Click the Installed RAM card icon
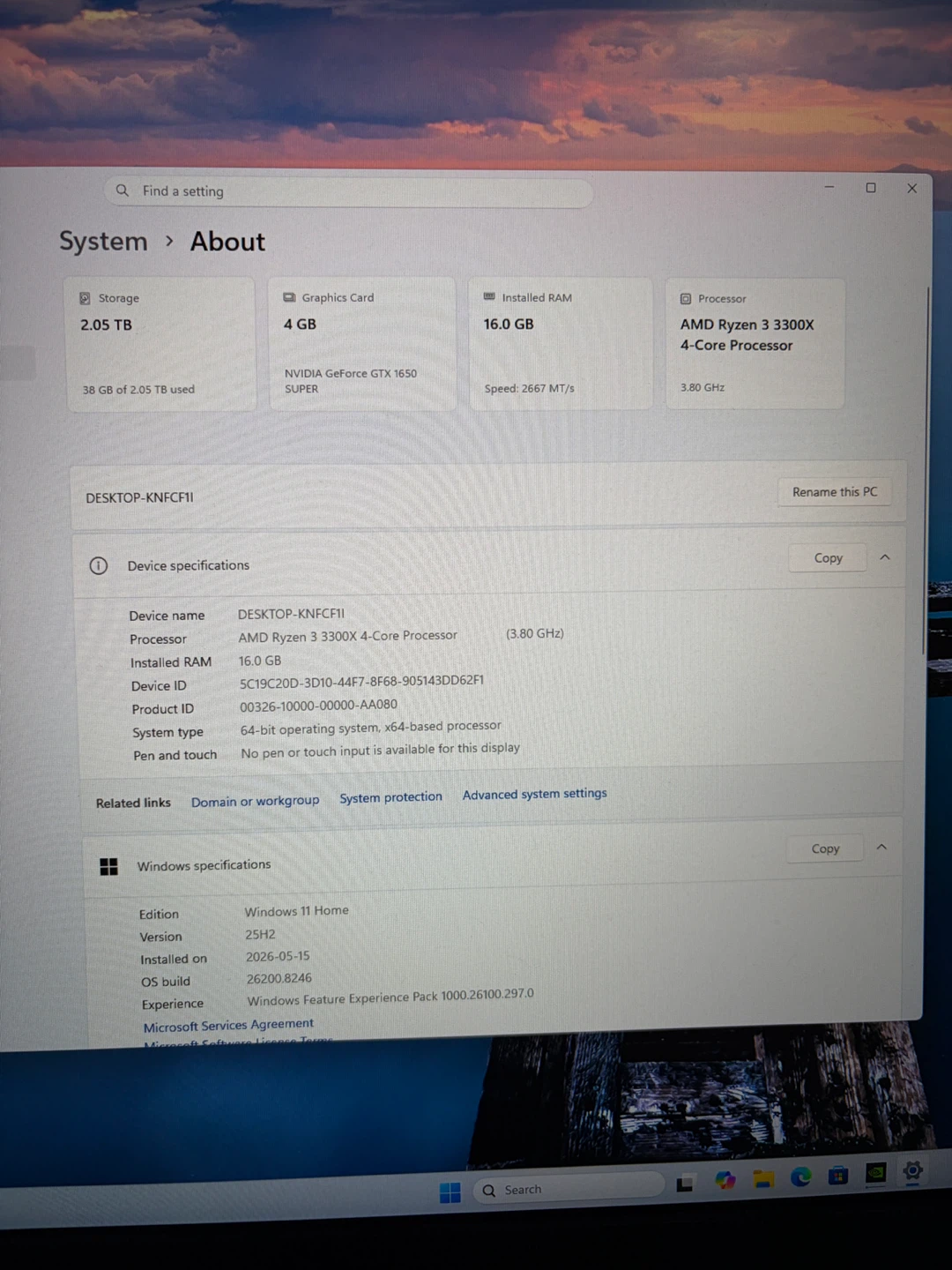The image size is (952, 1270). coord(489,297)
